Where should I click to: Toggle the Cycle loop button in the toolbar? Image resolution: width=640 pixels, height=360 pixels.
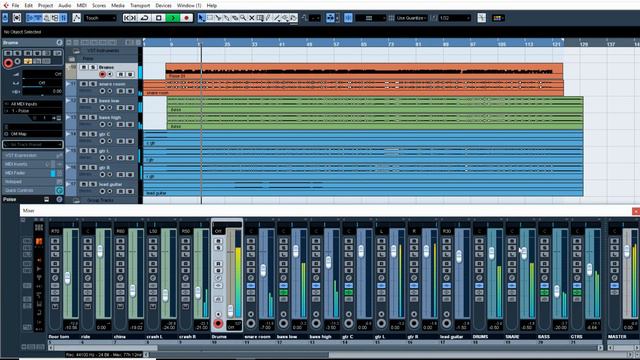(144, 18)
